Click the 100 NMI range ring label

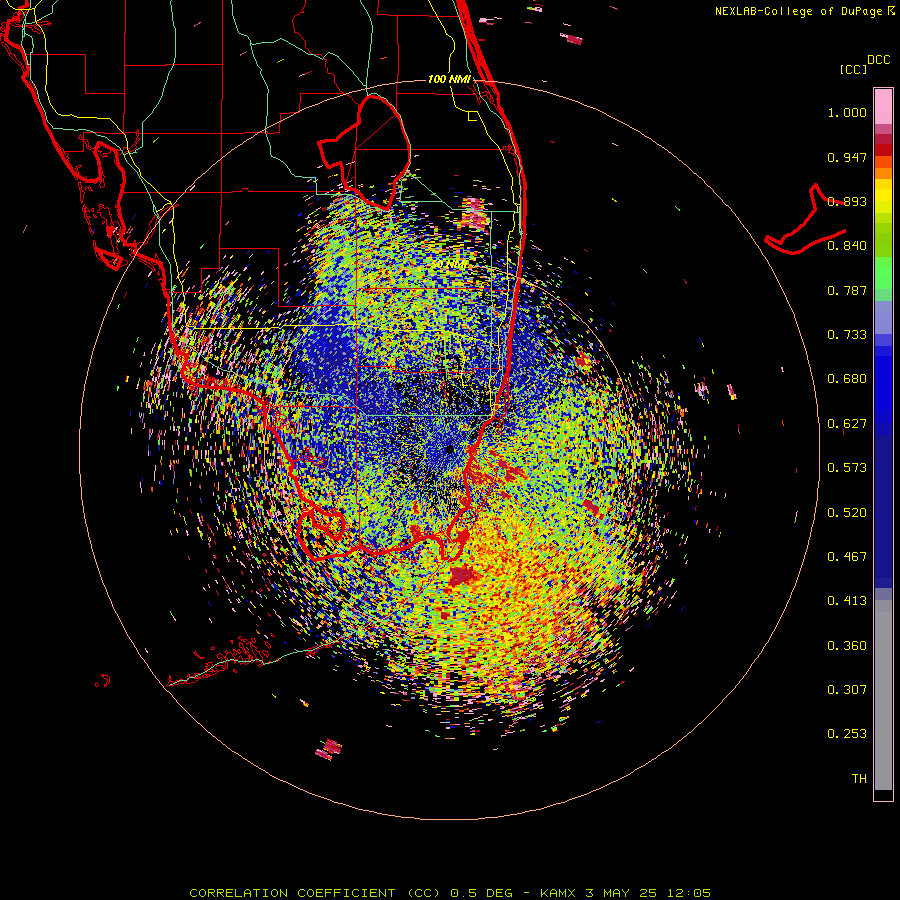coord(449,79)
